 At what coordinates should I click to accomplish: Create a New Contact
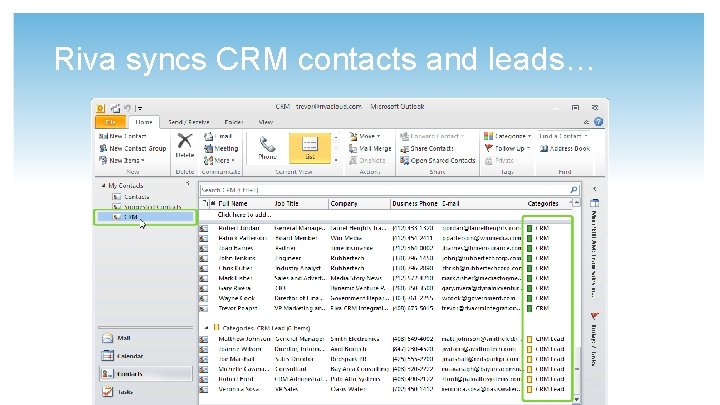point(123,136)
